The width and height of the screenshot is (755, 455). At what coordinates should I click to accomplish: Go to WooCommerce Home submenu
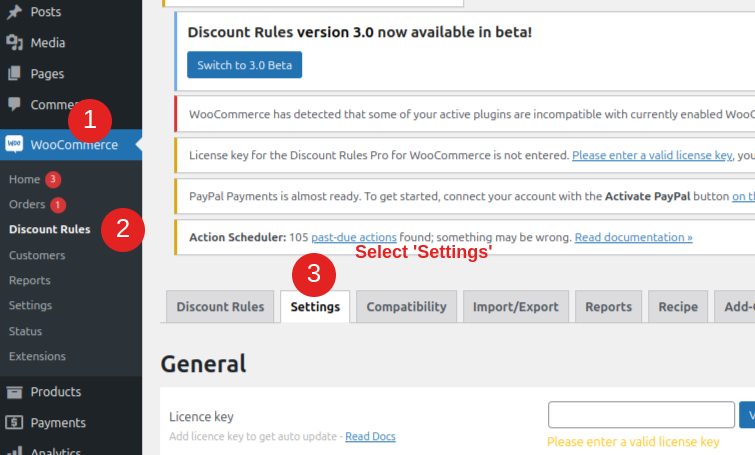(x=25, y=179)
